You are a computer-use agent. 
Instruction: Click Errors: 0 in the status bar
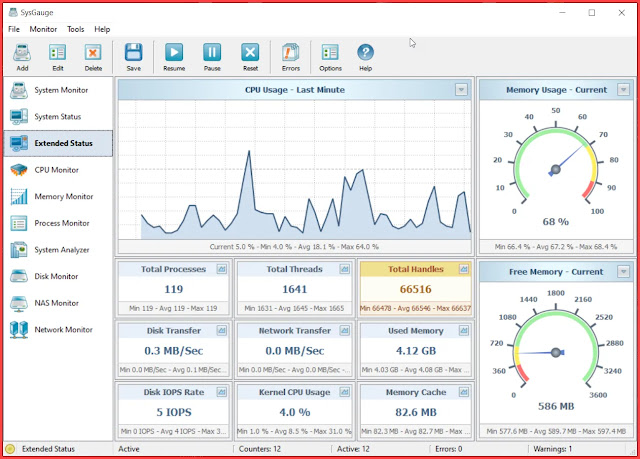[x=449, y=449]
